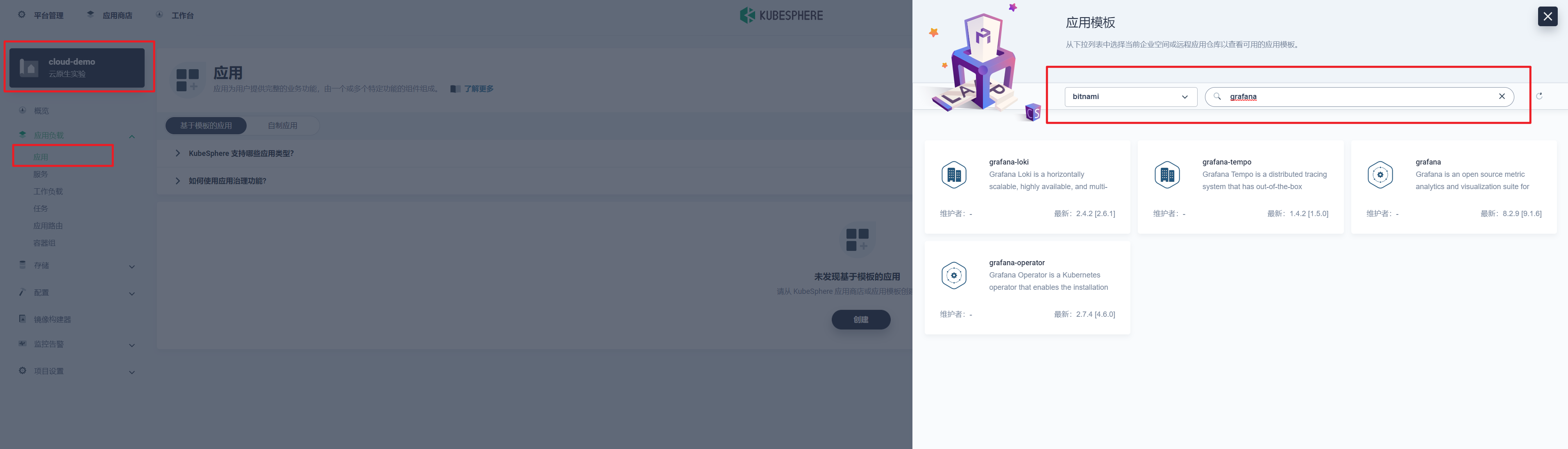Click the empty-state apps icon
The height and width of the screenshot is (449, 1568).
857,240
